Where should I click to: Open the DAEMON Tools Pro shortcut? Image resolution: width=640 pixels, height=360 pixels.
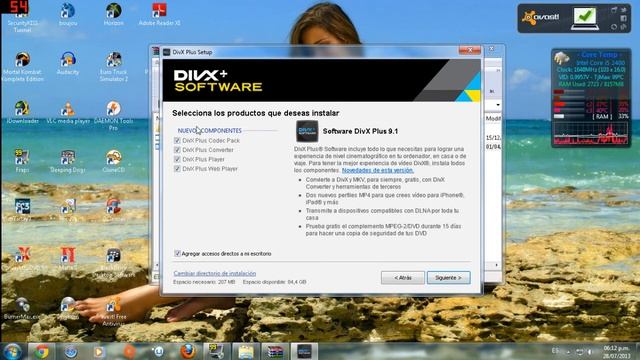113,116
